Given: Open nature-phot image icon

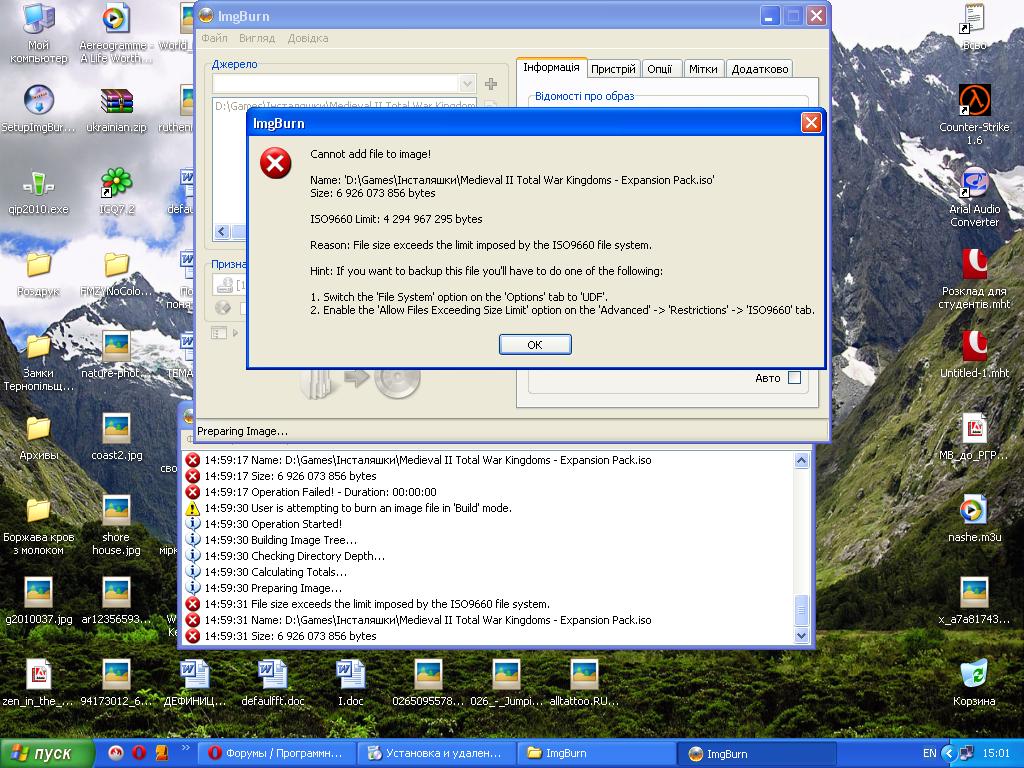Looking at the screenshot, I should (116, 356).
